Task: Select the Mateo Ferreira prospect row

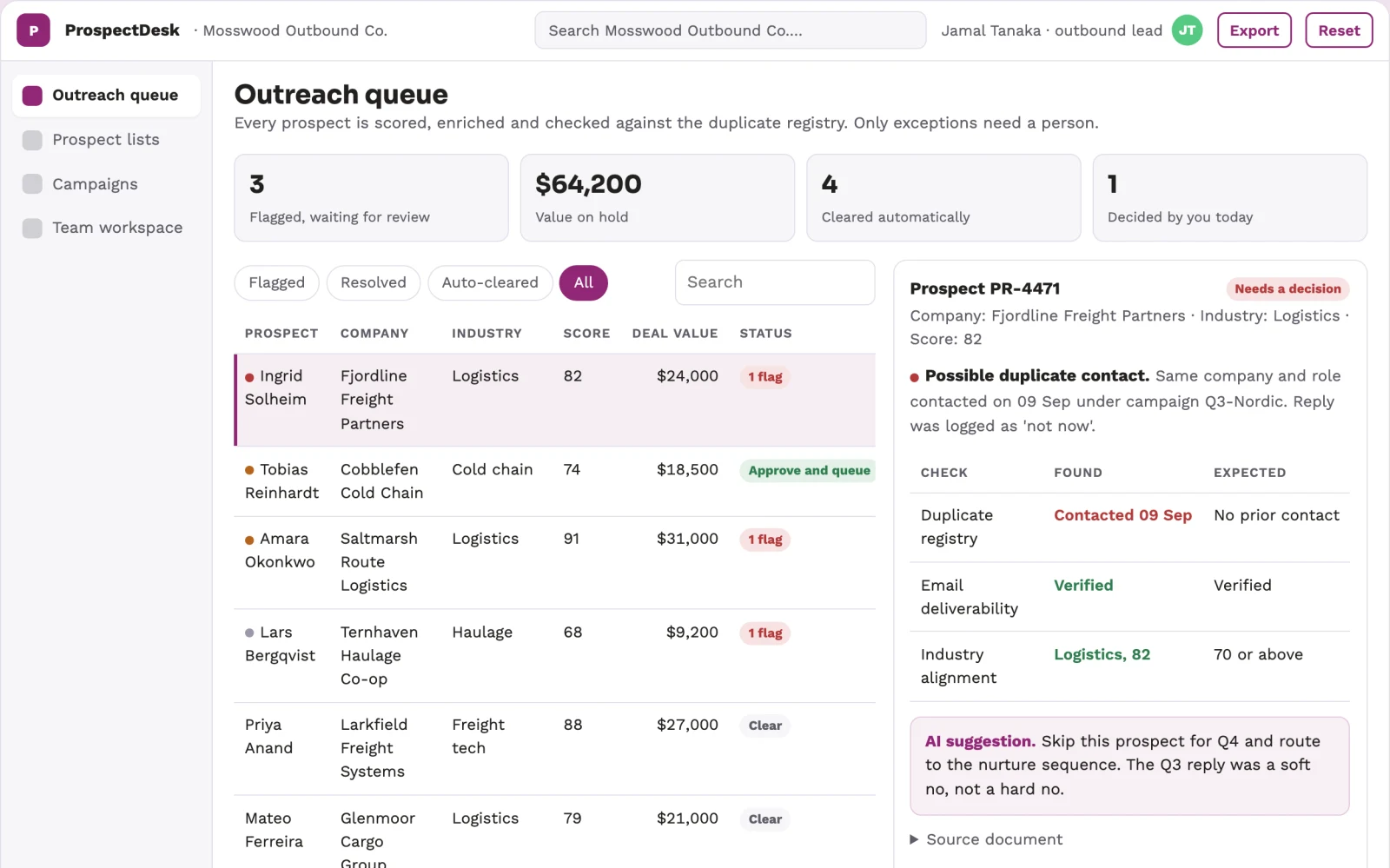Action: (554, 832)
